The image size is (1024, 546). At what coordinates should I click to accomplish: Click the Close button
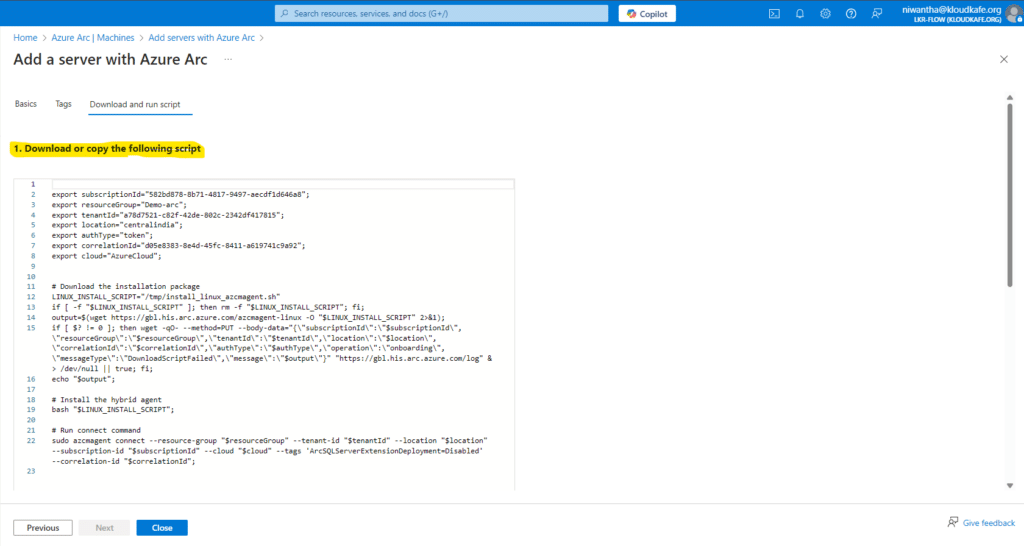pyautogui.click(x=162, y=528)
